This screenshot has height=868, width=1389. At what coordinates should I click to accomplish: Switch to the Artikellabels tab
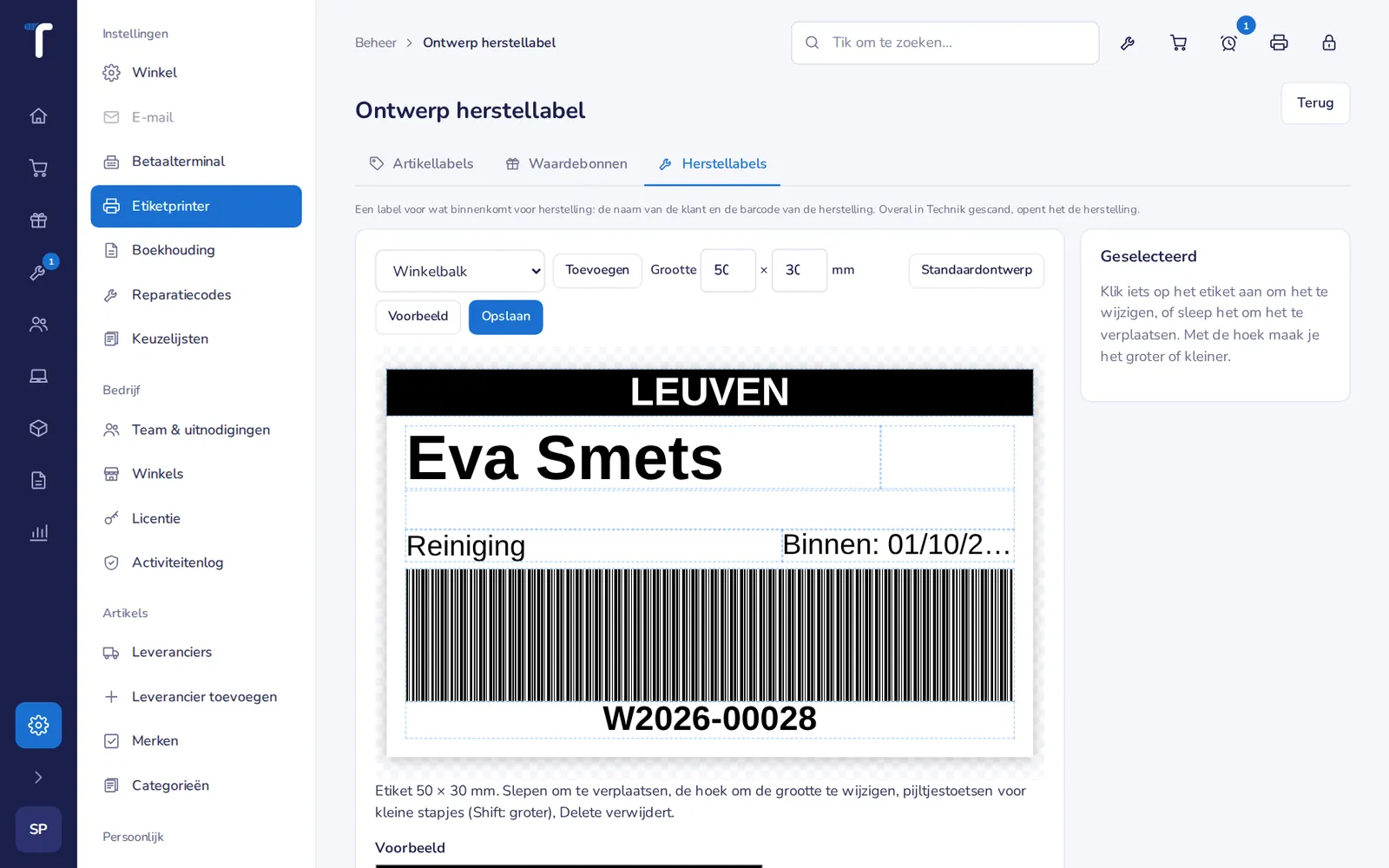(421, 163)
